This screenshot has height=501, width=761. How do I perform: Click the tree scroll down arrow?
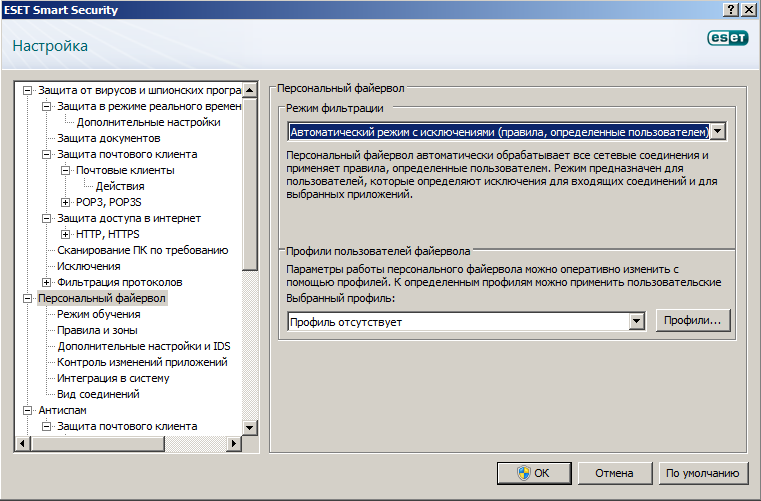(249, 428)
